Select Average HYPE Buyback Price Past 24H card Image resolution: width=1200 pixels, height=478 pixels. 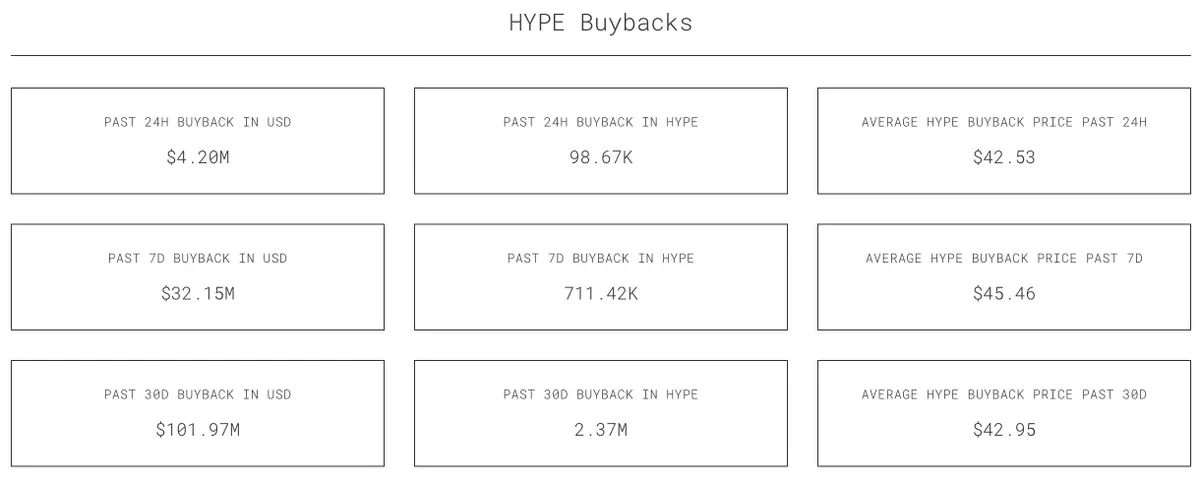1004,141
